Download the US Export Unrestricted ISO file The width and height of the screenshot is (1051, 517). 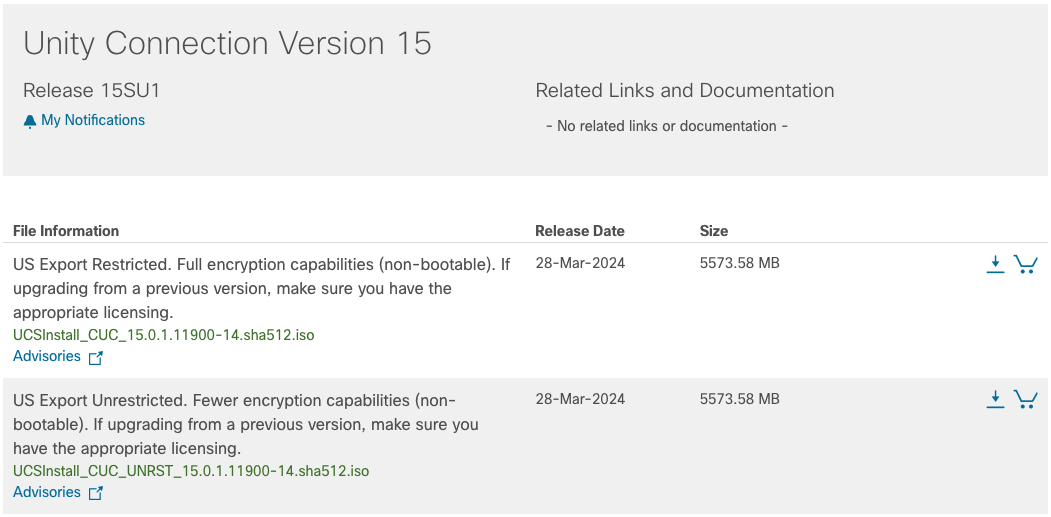(x=995, y=400)
